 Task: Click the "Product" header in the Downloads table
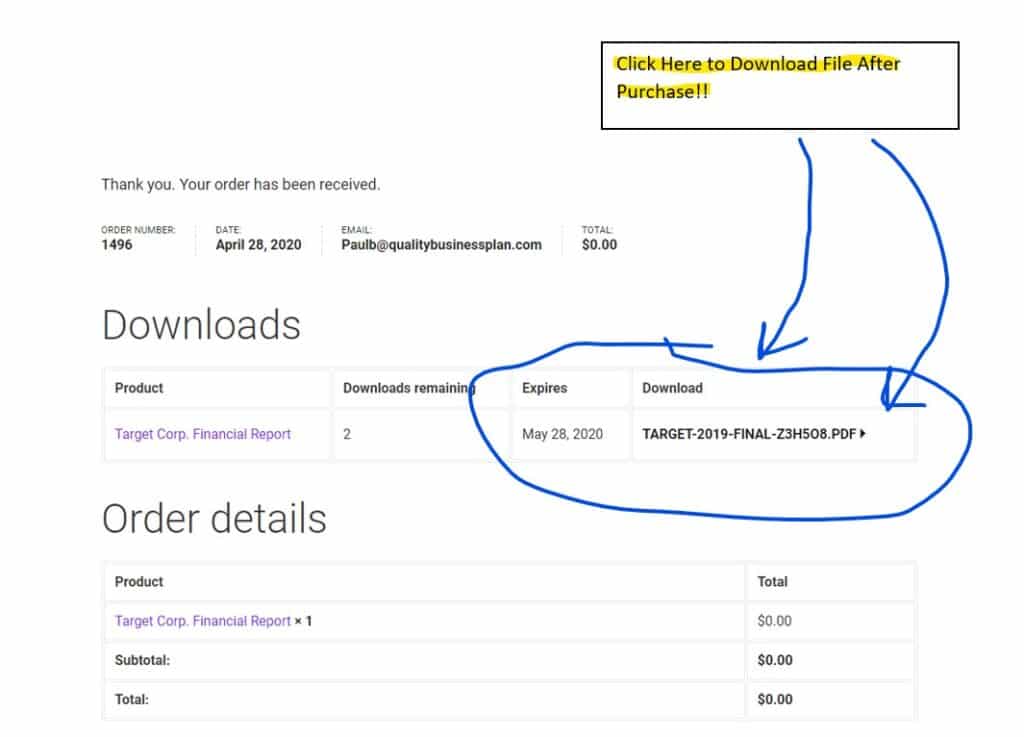(139, 388)
